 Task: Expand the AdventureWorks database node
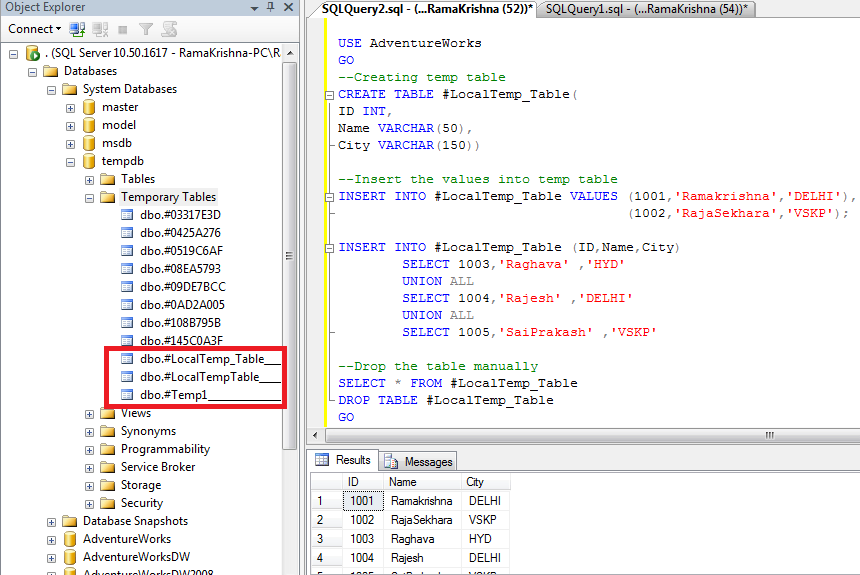pyautogui.click(x=52, y=539)
